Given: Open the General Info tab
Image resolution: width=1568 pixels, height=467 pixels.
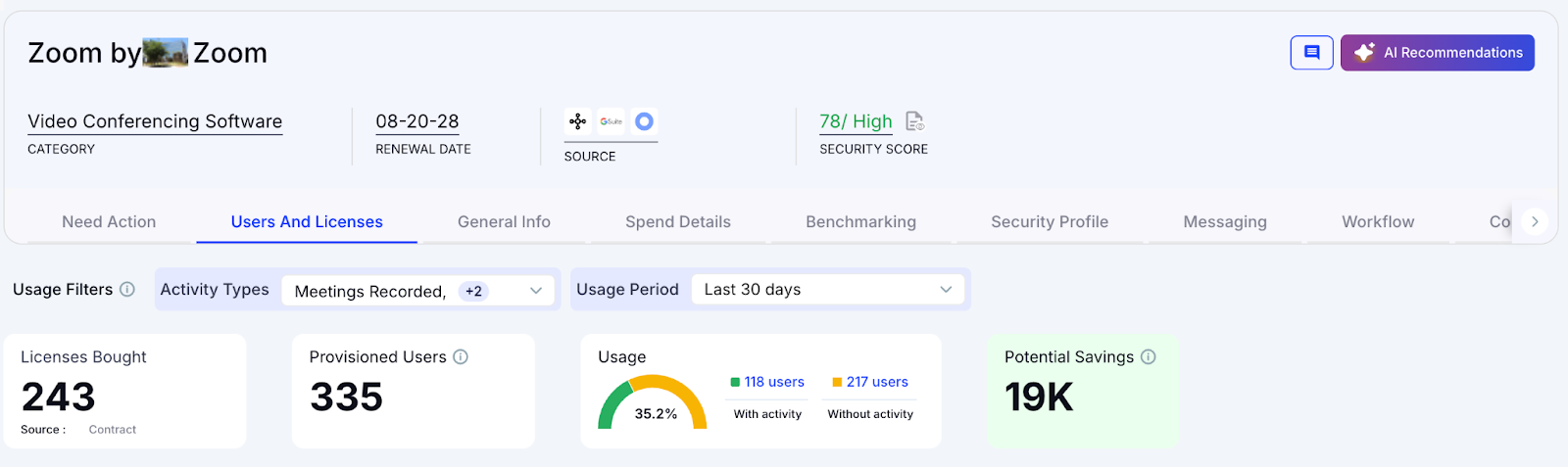Looking at the screenshot, I should [x=504, y=222].
